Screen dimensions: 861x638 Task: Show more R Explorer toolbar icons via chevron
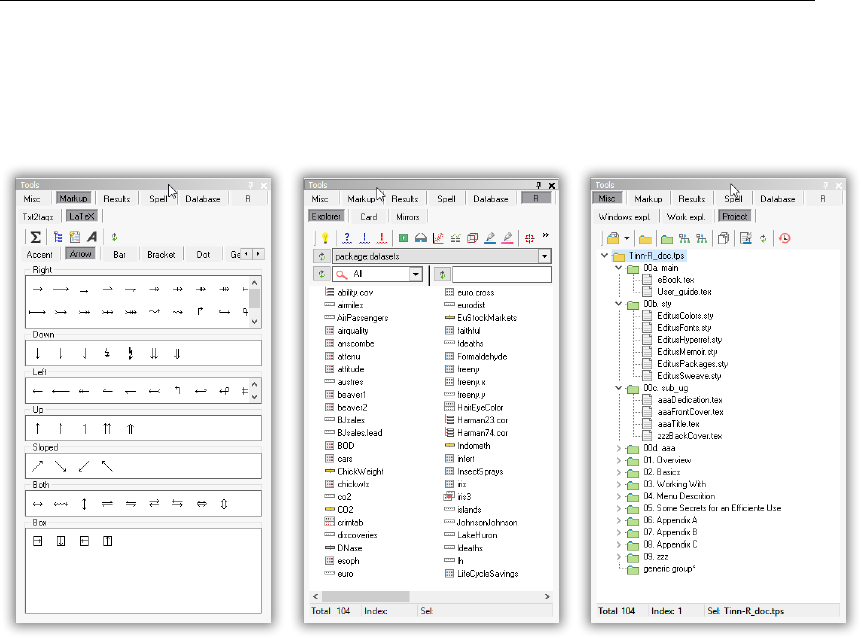tap(545, 236)
